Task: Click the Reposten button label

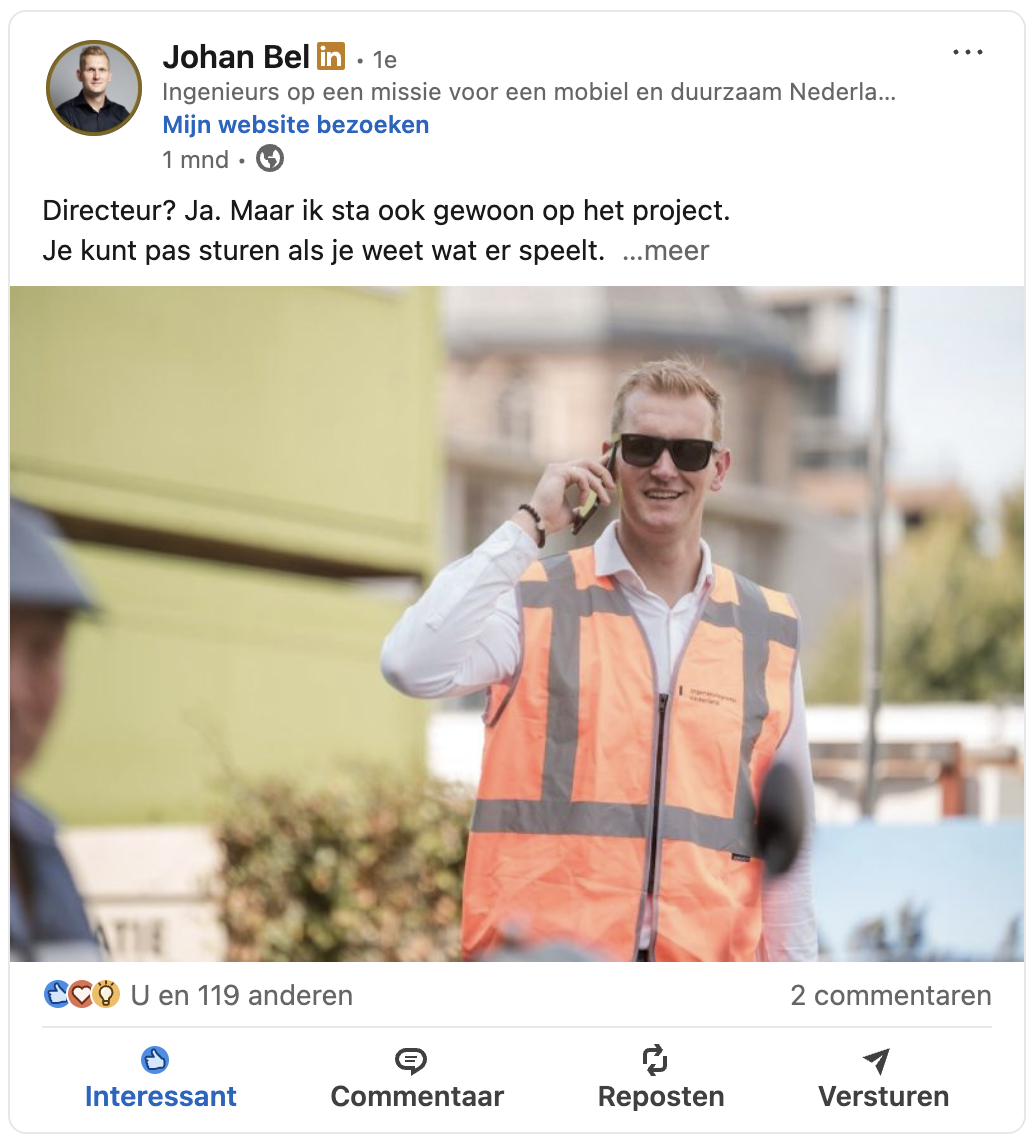Action: tap(661, 1097)
